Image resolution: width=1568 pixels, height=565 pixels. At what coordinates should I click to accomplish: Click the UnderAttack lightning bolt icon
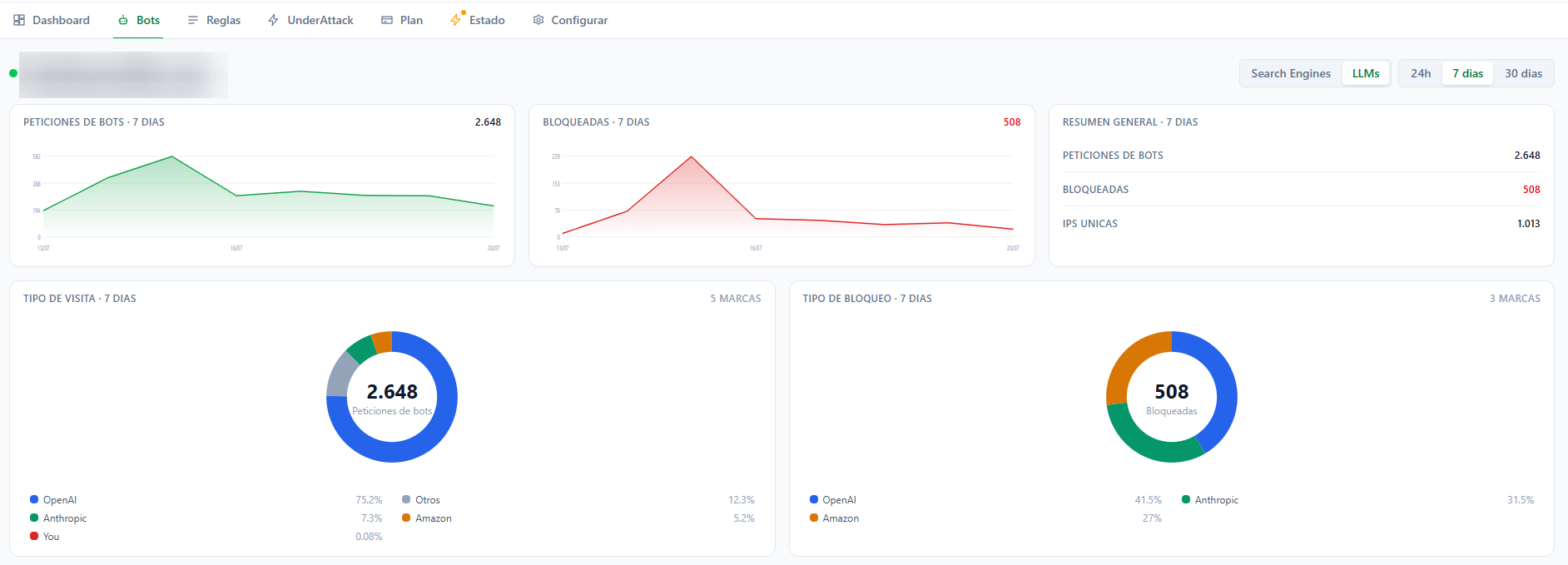[273, 20]
